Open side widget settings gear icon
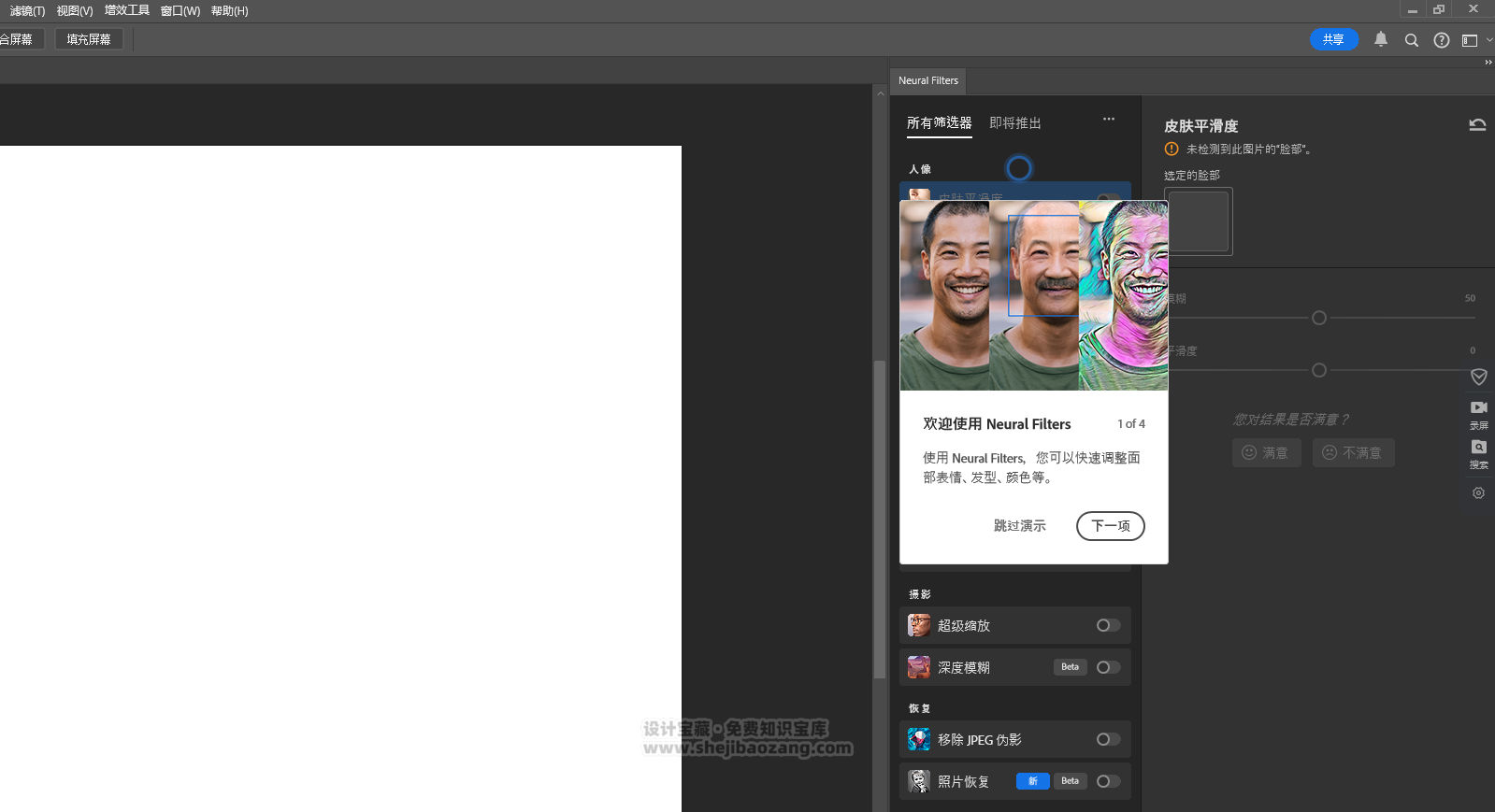 click(1478, 492)
